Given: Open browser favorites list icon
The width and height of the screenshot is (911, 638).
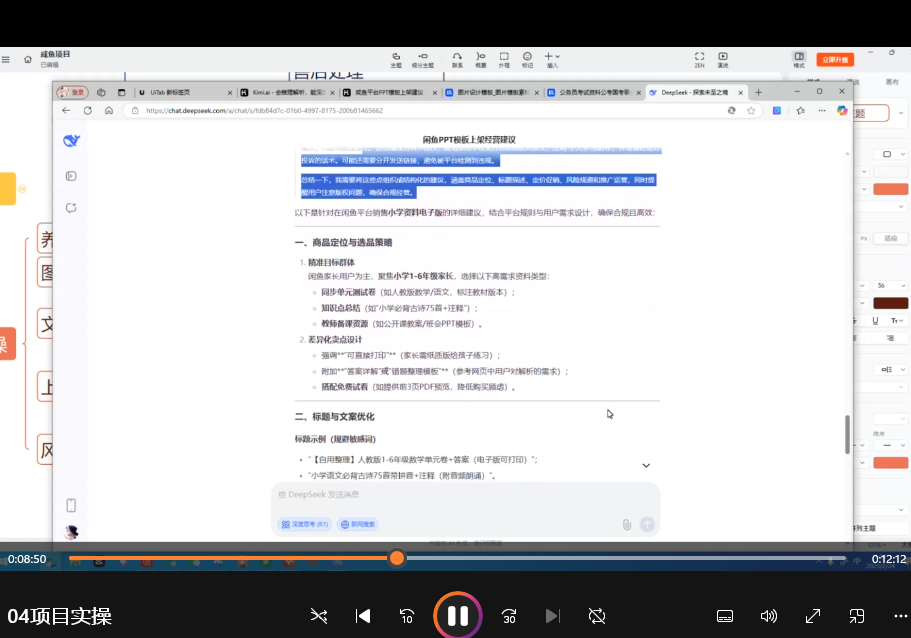Looking at the screenshot, I should point(801,110).
